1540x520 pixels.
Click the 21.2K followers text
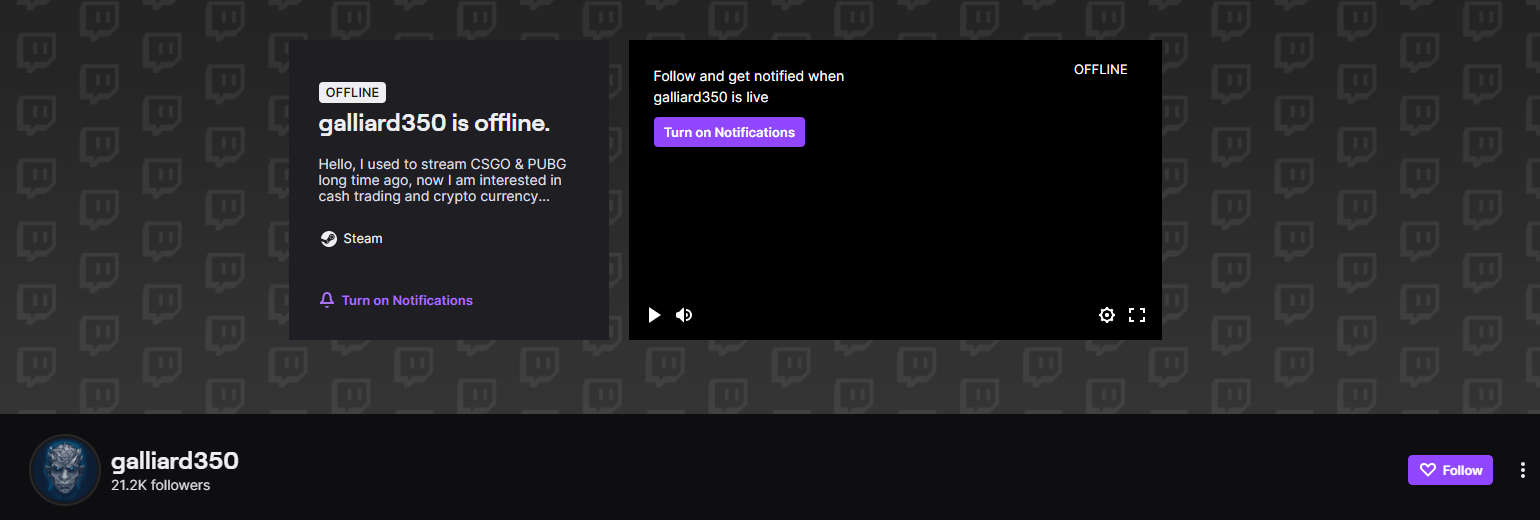coord(161,486)
